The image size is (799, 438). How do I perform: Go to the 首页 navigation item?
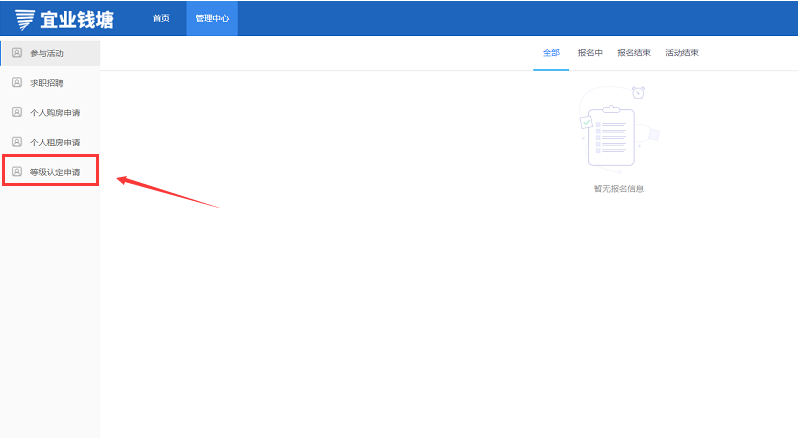point(161,19)
